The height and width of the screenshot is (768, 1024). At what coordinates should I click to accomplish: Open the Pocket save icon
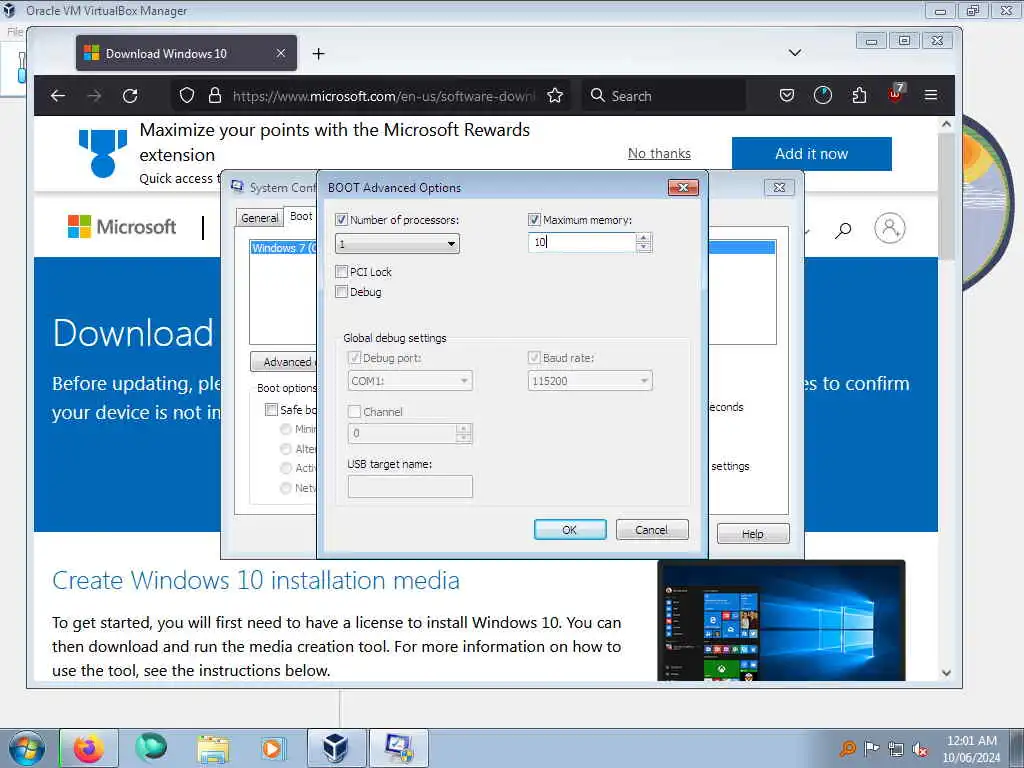(787, 96)
